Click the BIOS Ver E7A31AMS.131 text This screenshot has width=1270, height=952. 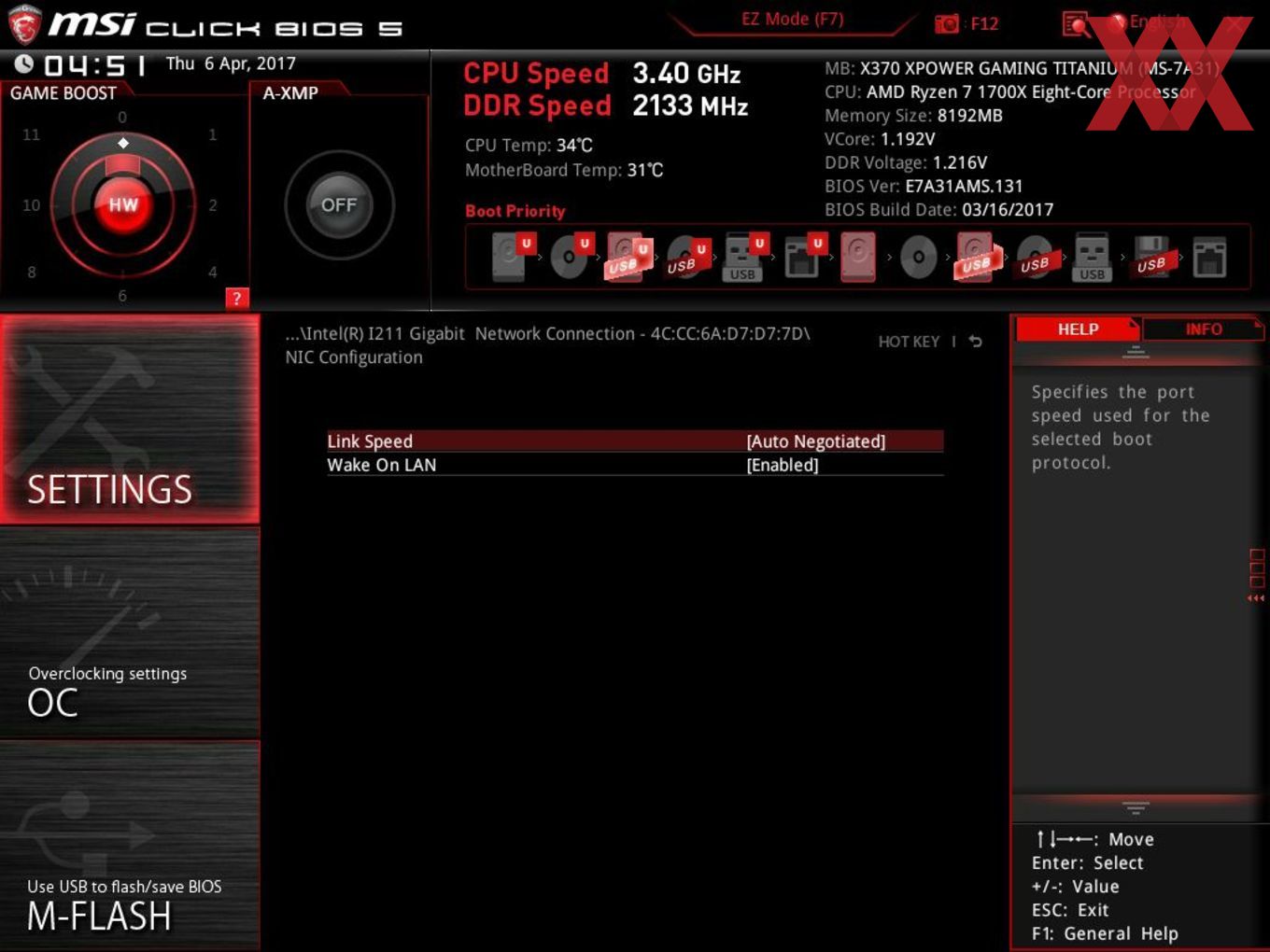(924, 187)
